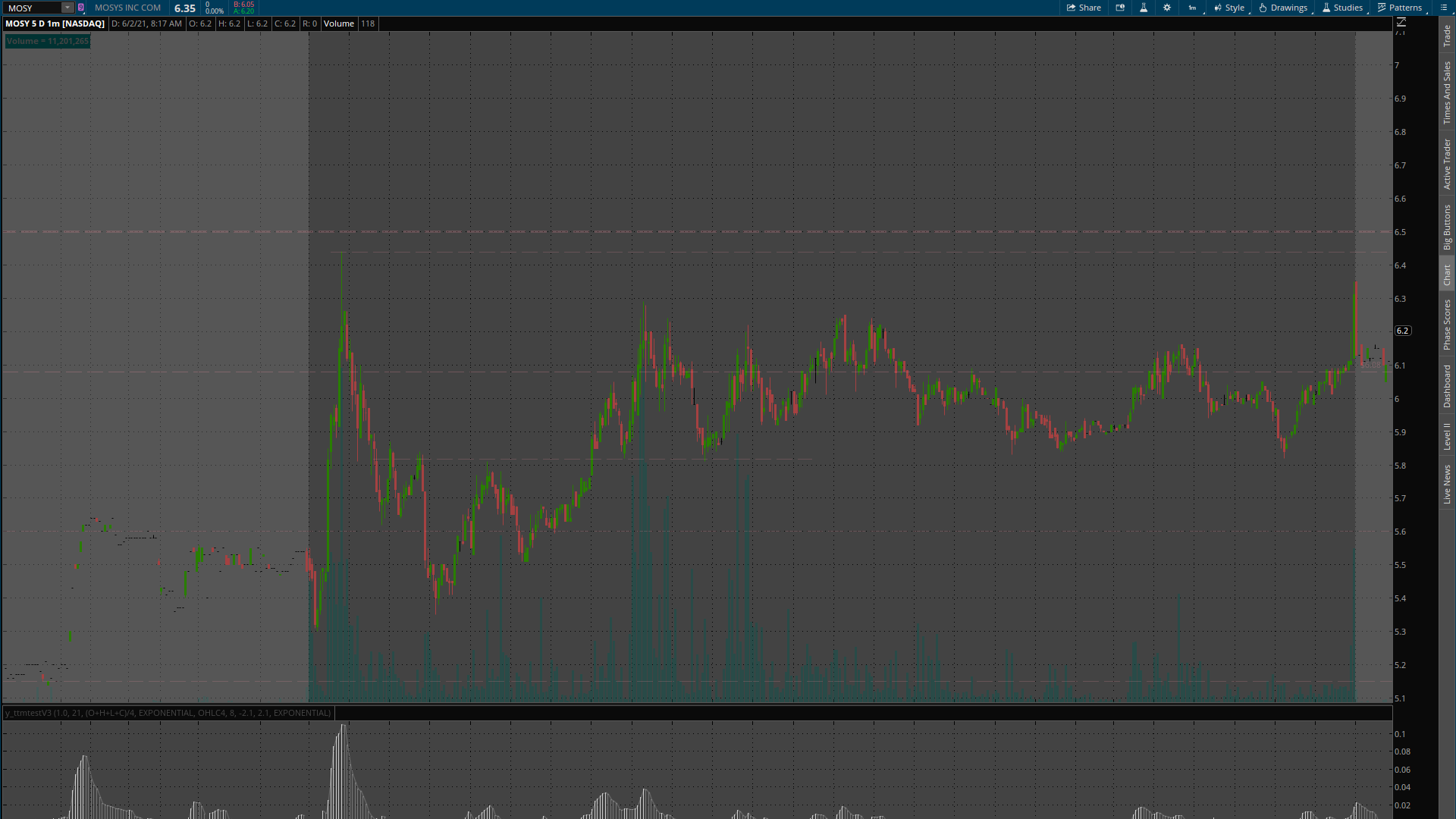Screen dimensions: 1456x819
Task: Toggle the price scale icon above axis
Action: [1401, 22]
